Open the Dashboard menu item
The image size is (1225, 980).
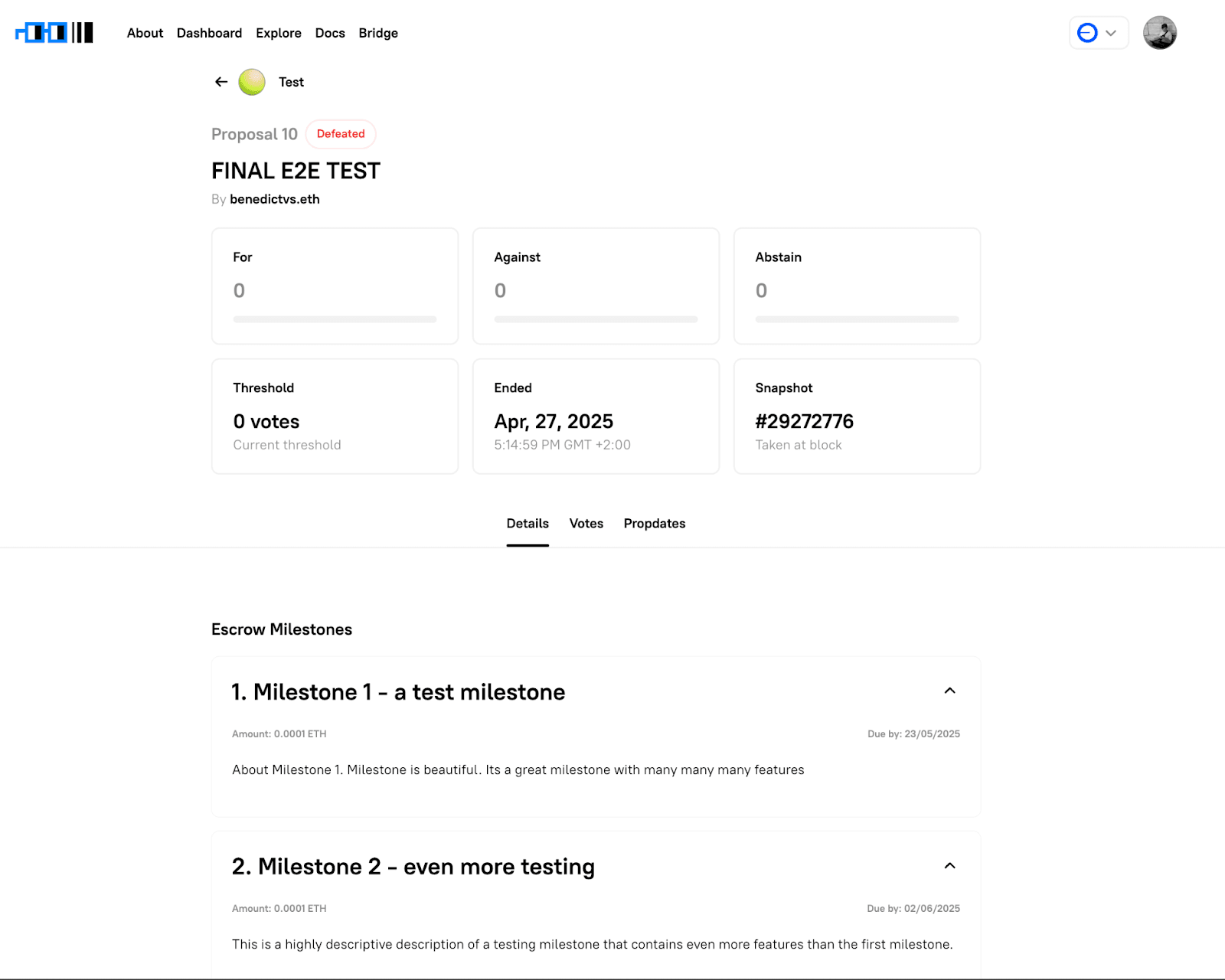tap(209, 33)
